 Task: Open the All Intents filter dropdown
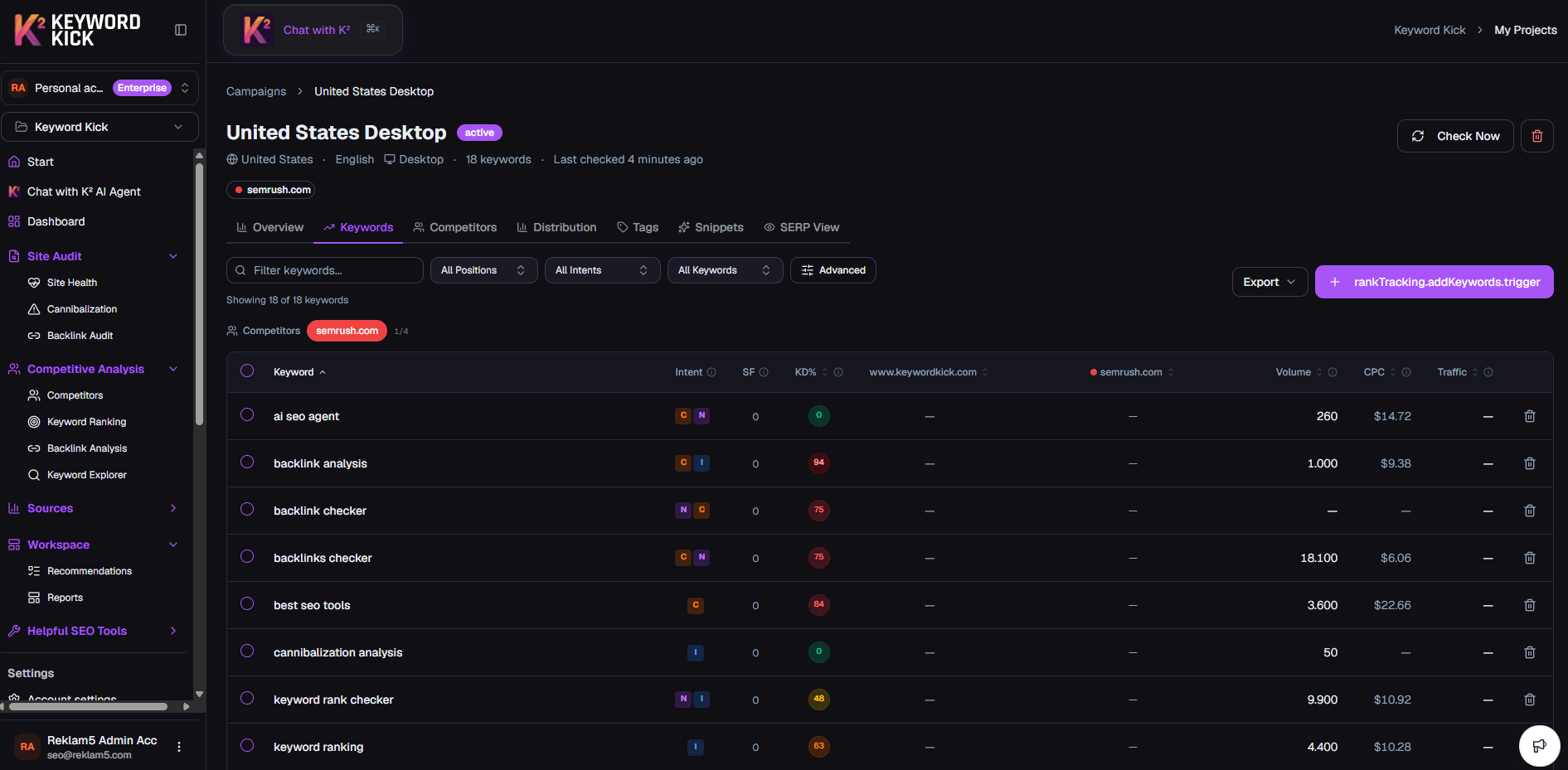coord(602,270)
